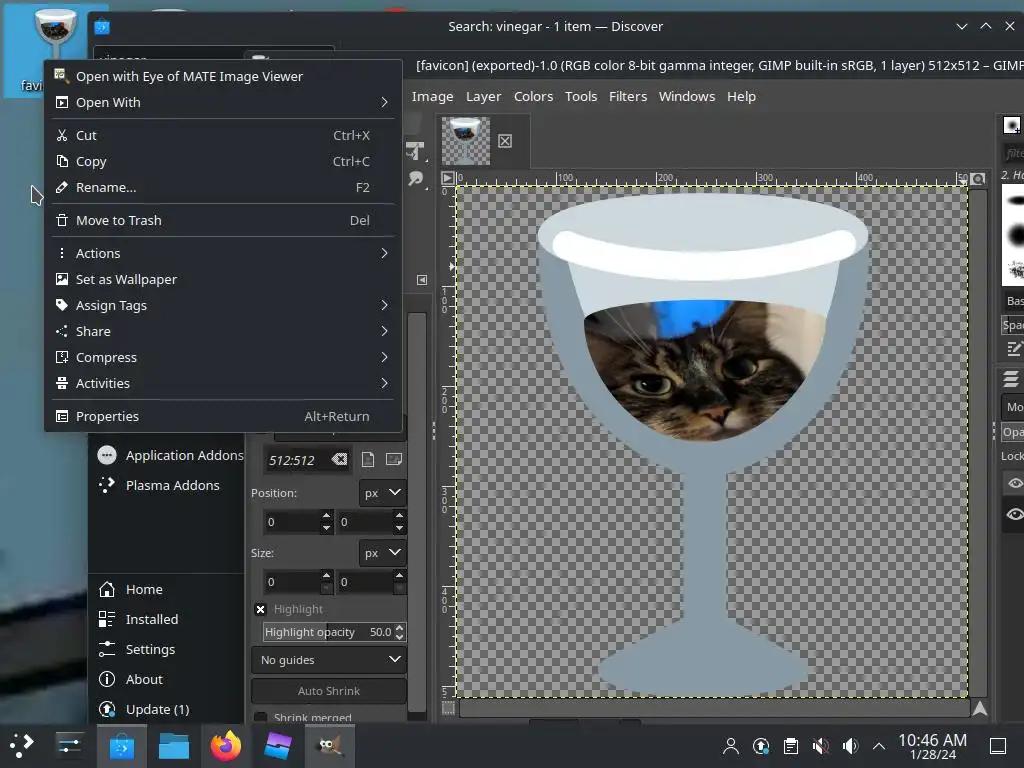The image size is (1024, 768).
Task: Choose Set as Wallpaper
Action: pos(223,280)
